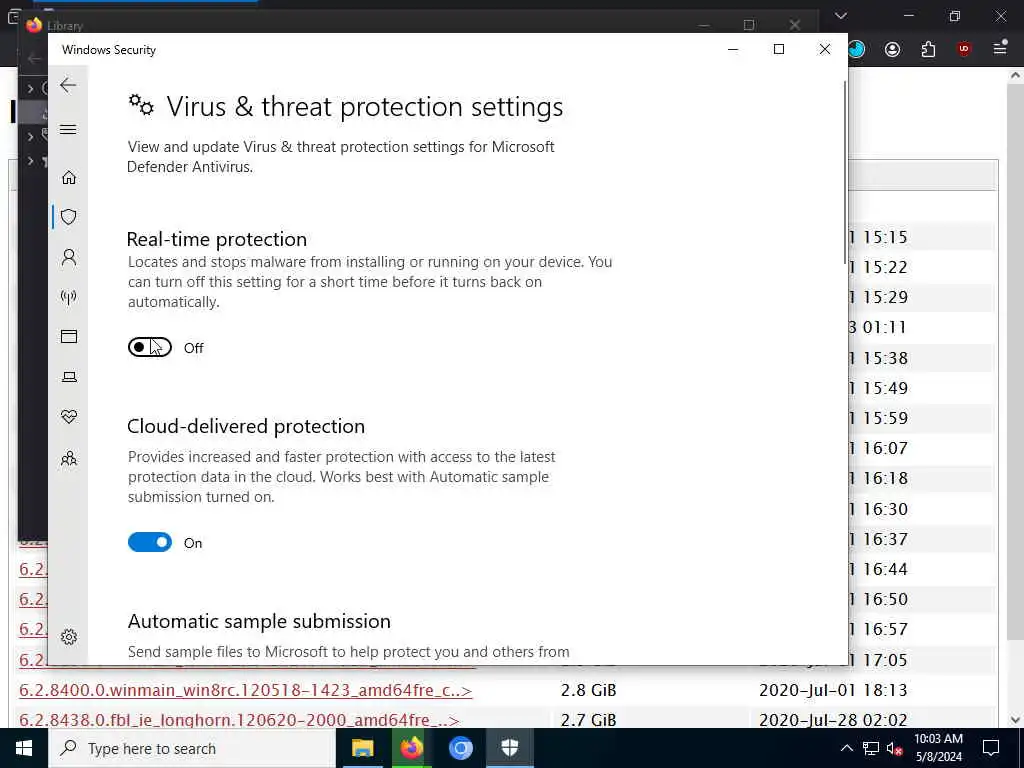This screenshot has width=1024, height=768.
Task: Open the Home section in Windows Security sidebar
Action: point(69,178)
